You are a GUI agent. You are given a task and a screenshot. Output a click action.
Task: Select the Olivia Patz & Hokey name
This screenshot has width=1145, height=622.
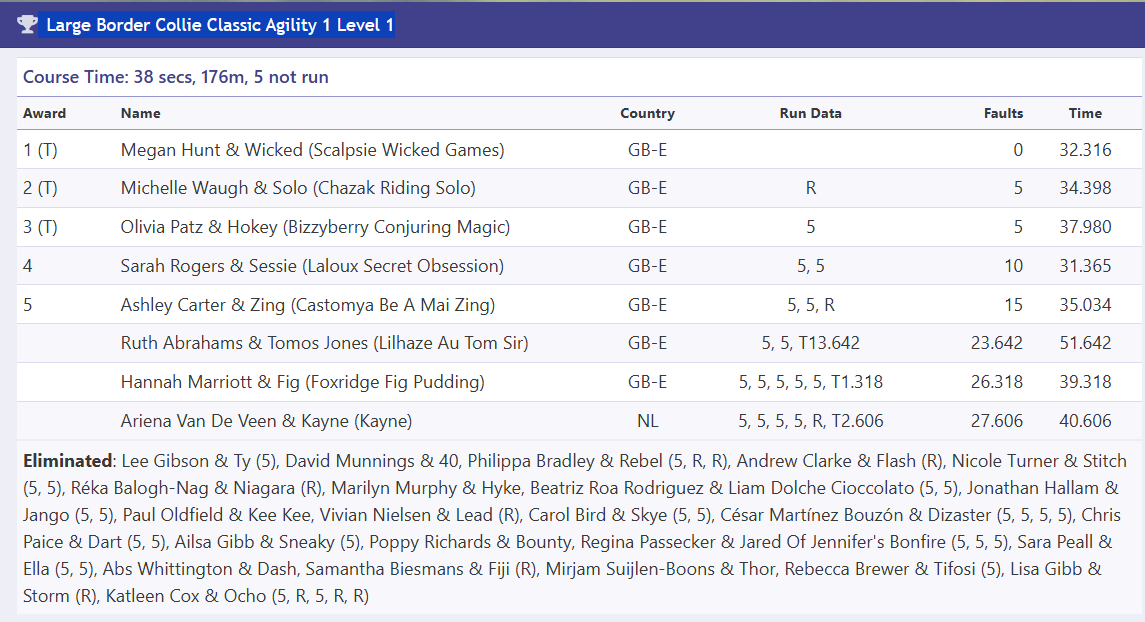[315, 227]
